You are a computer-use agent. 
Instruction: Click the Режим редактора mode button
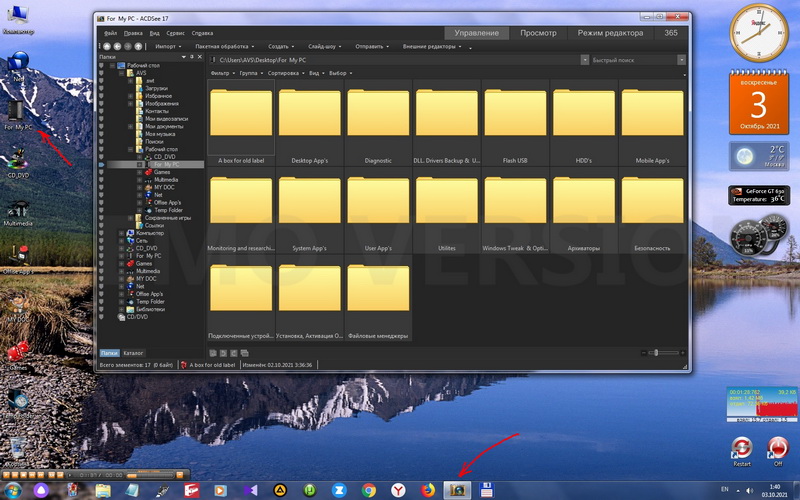(x=610, y=33)
